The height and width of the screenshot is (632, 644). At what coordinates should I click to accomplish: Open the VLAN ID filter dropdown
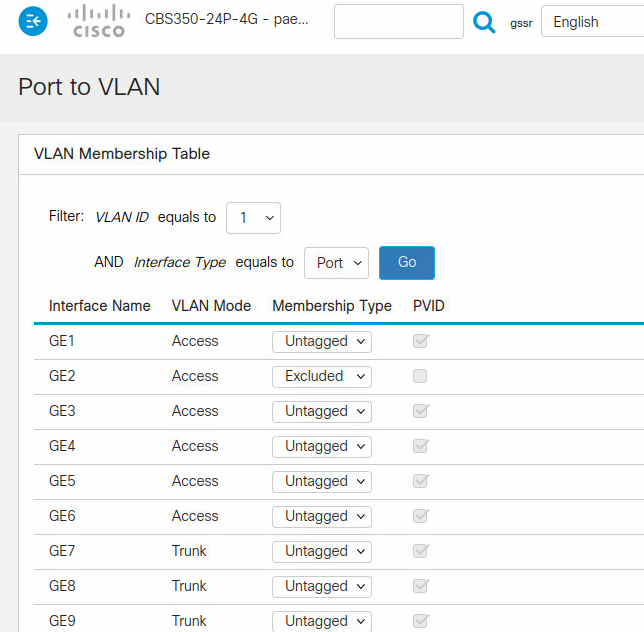[253, 218]
